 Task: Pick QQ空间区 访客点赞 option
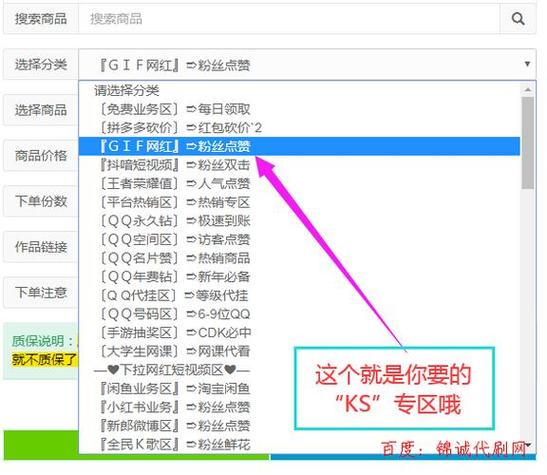(x=299, y=240)
